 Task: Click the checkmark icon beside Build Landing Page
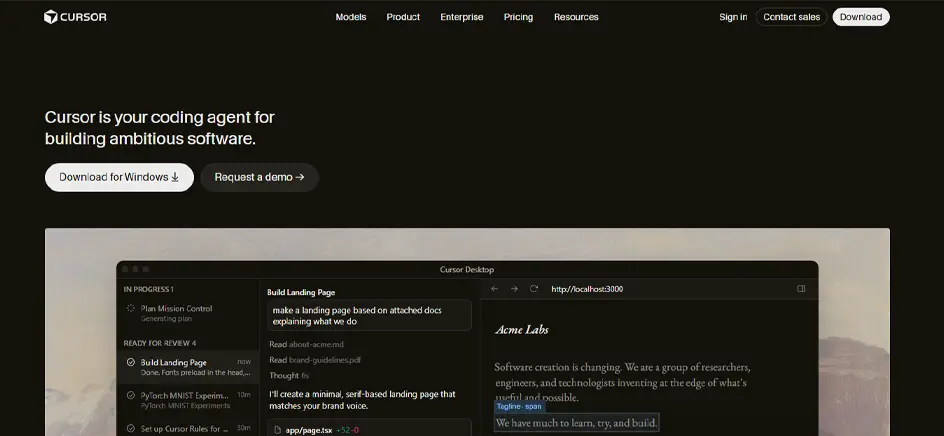(131, 363)
